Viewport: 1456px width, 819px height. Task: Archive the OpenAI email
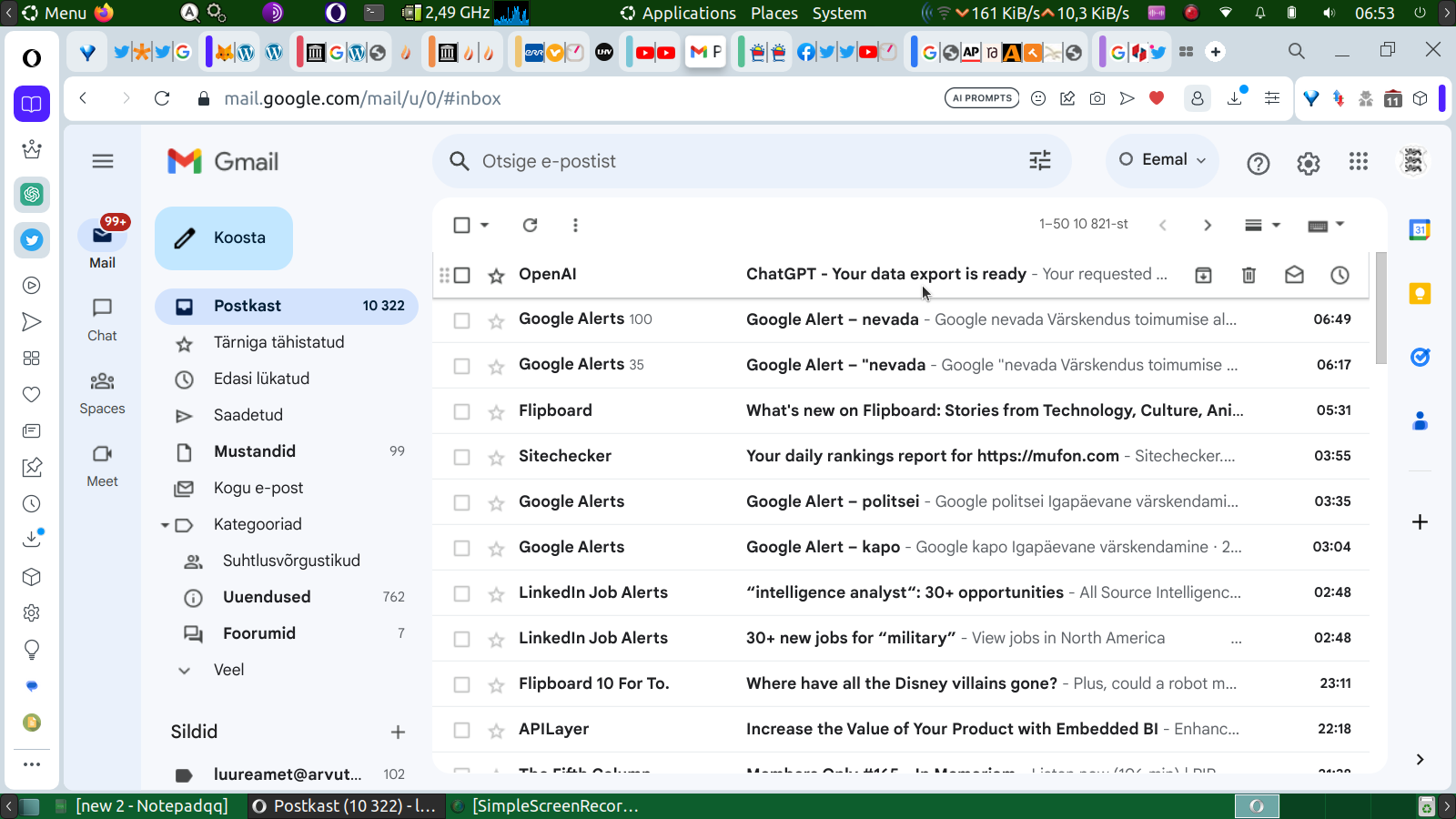coord(1203,275)
